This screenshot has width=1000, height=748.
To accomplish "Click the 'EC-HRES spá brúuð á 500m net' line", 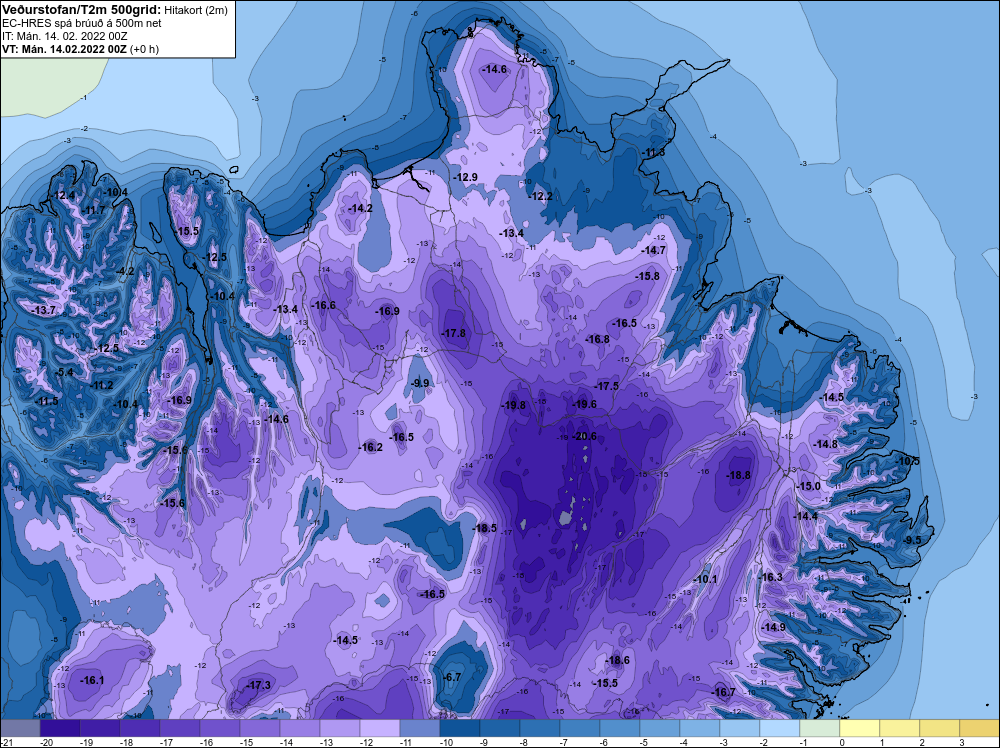I will pyautogui.click(x=82, y=23).
